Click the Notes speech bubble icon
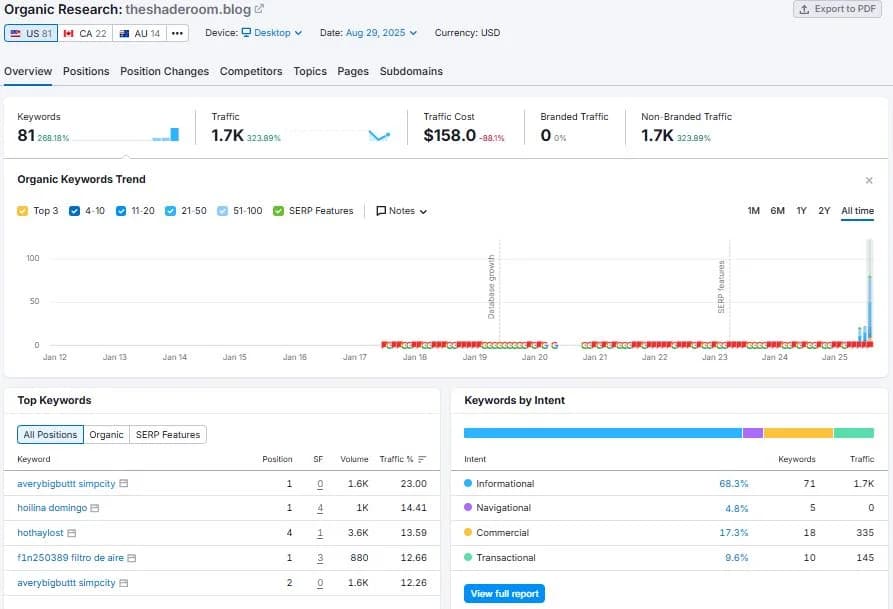 point(381,211)
